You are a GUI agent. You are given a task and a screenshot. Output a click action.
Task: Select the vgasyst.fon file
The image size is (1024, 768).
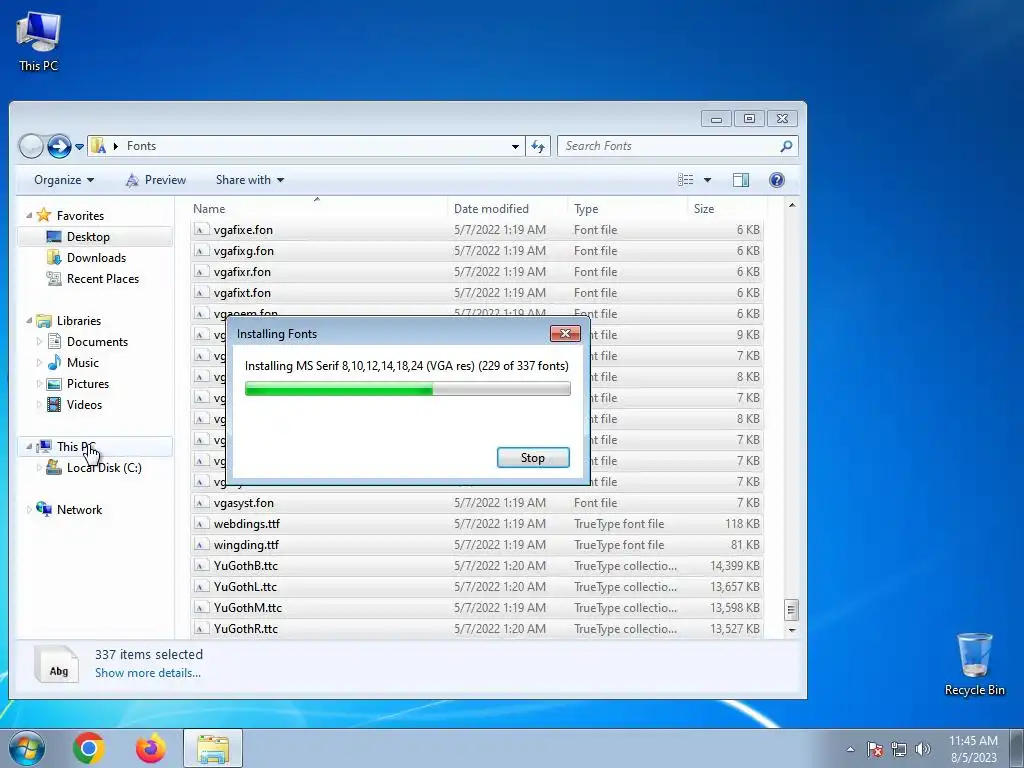[477, 503]
